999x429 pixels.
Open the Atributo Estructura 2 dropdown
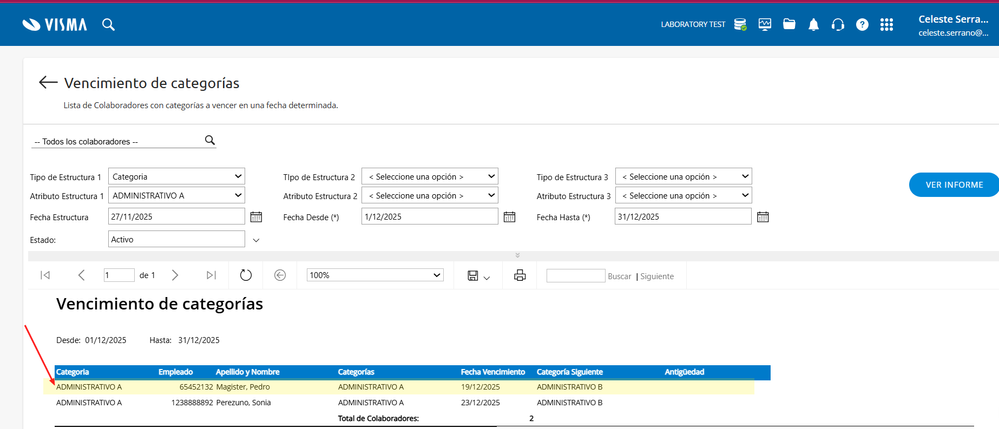429,196
